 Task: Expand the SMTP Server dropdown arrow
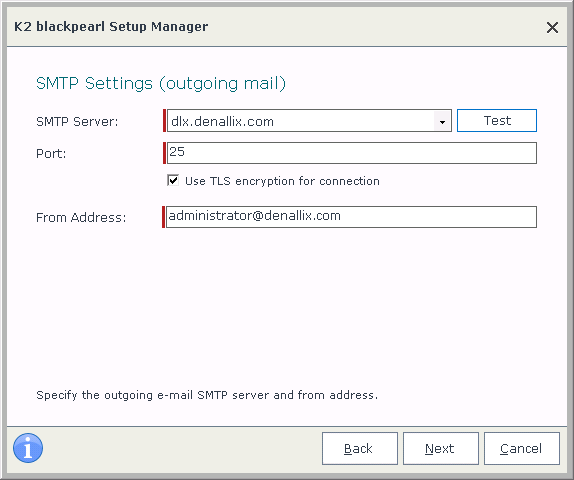coord(442,121)
